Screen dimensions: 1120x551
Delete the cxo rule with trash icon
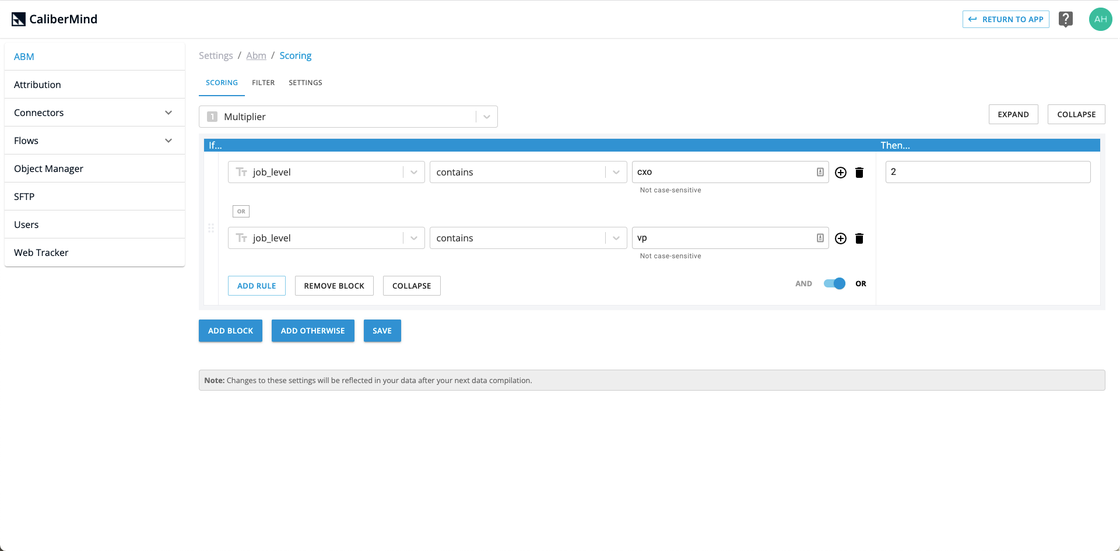click(859, 172)
